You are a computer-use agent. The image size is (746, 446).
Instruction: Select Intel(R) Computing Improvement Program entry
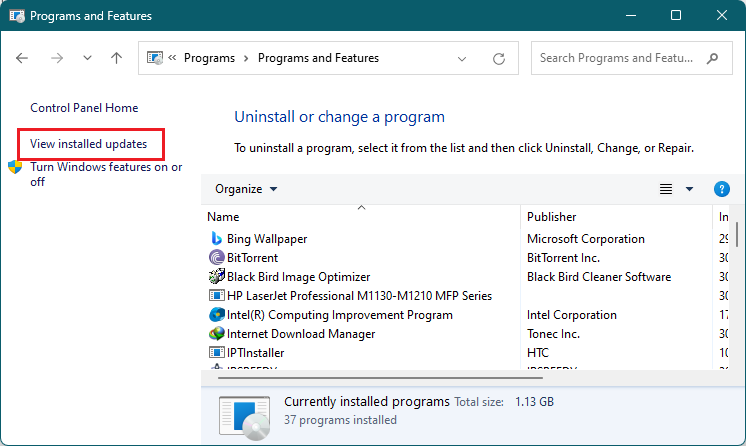[x=340, y=315]
